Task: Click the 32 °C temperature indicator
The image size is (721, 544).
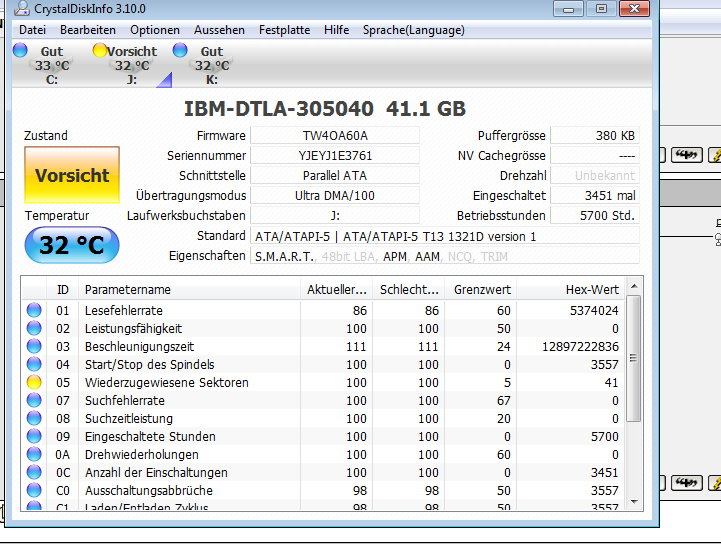Action: coord(72,245)
